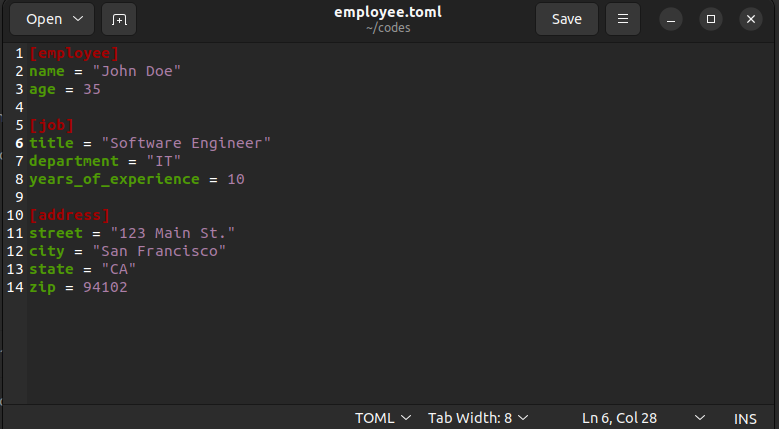The height and width of the screenshot is (429, 779).
Task: Open the new document tab icon
Action: click(x=119, y=19)
